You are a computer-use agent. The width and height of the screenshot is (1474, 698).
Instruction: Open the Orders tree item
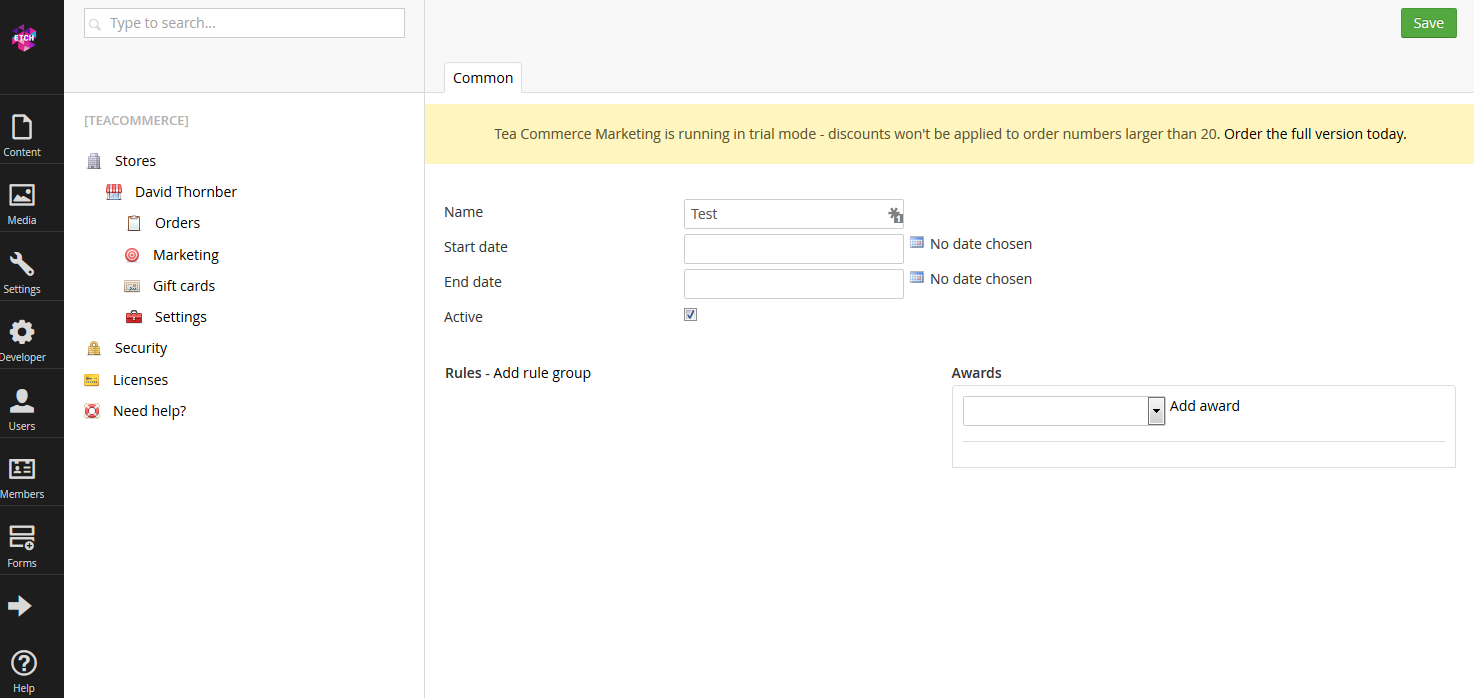pyautogui.click(x=177, y=223)
